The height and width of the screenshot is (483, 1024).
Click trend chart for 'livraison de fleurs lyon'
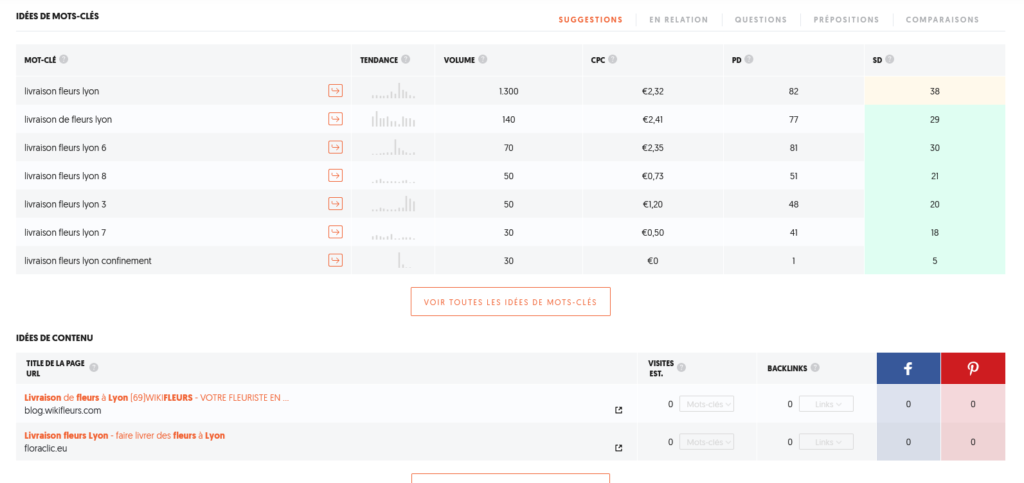point(393,119)
